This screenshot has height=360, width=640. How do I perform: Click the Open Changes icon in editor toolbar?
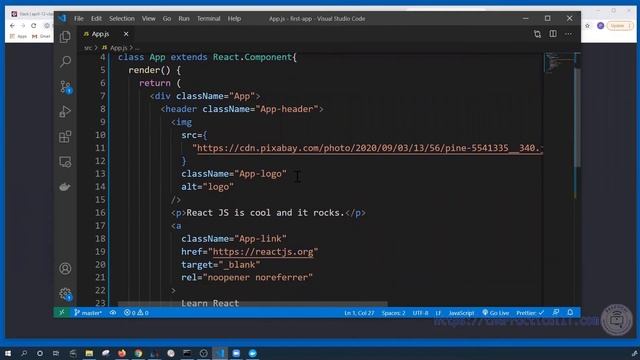point(537,34)
